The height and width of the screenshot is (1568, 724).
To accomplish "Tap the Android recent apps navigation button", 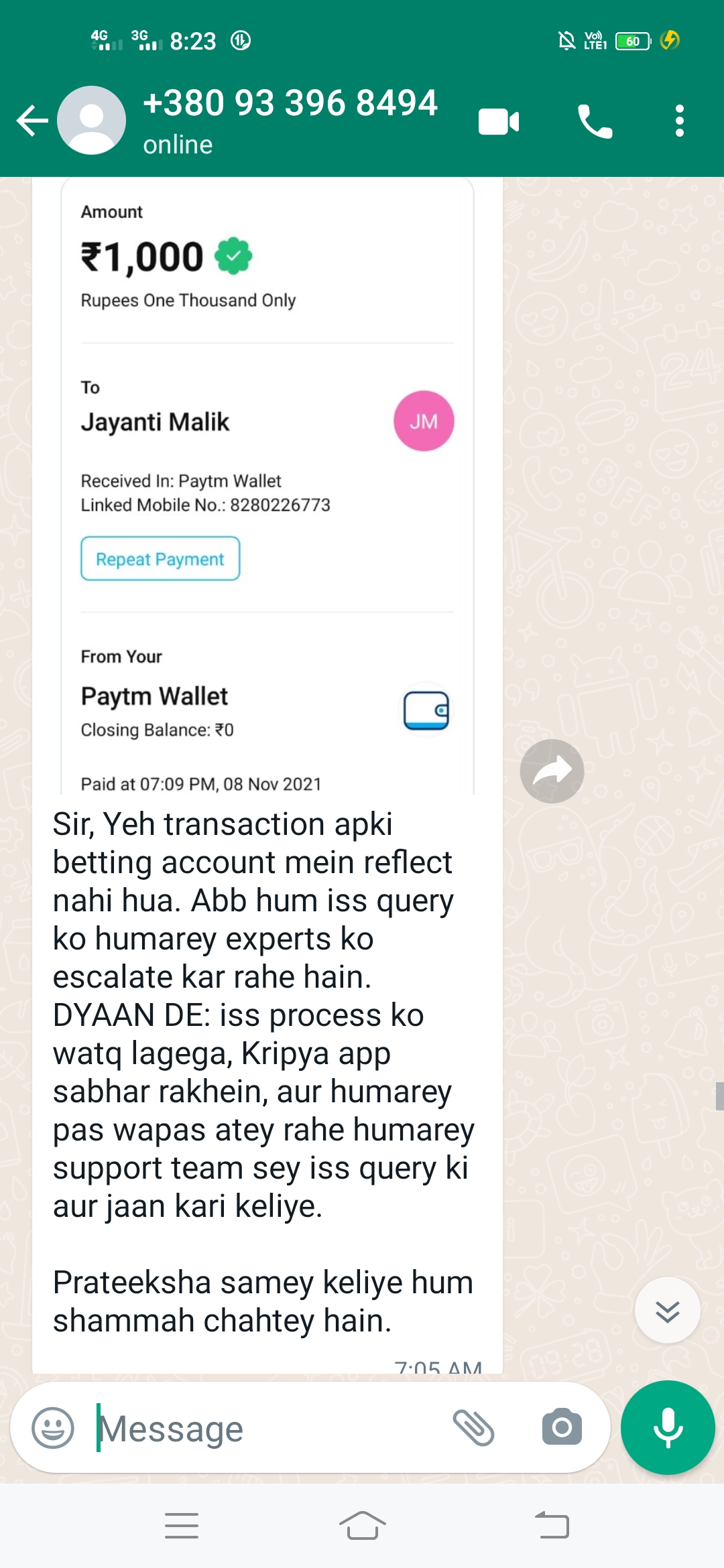I will (182, 1526).
